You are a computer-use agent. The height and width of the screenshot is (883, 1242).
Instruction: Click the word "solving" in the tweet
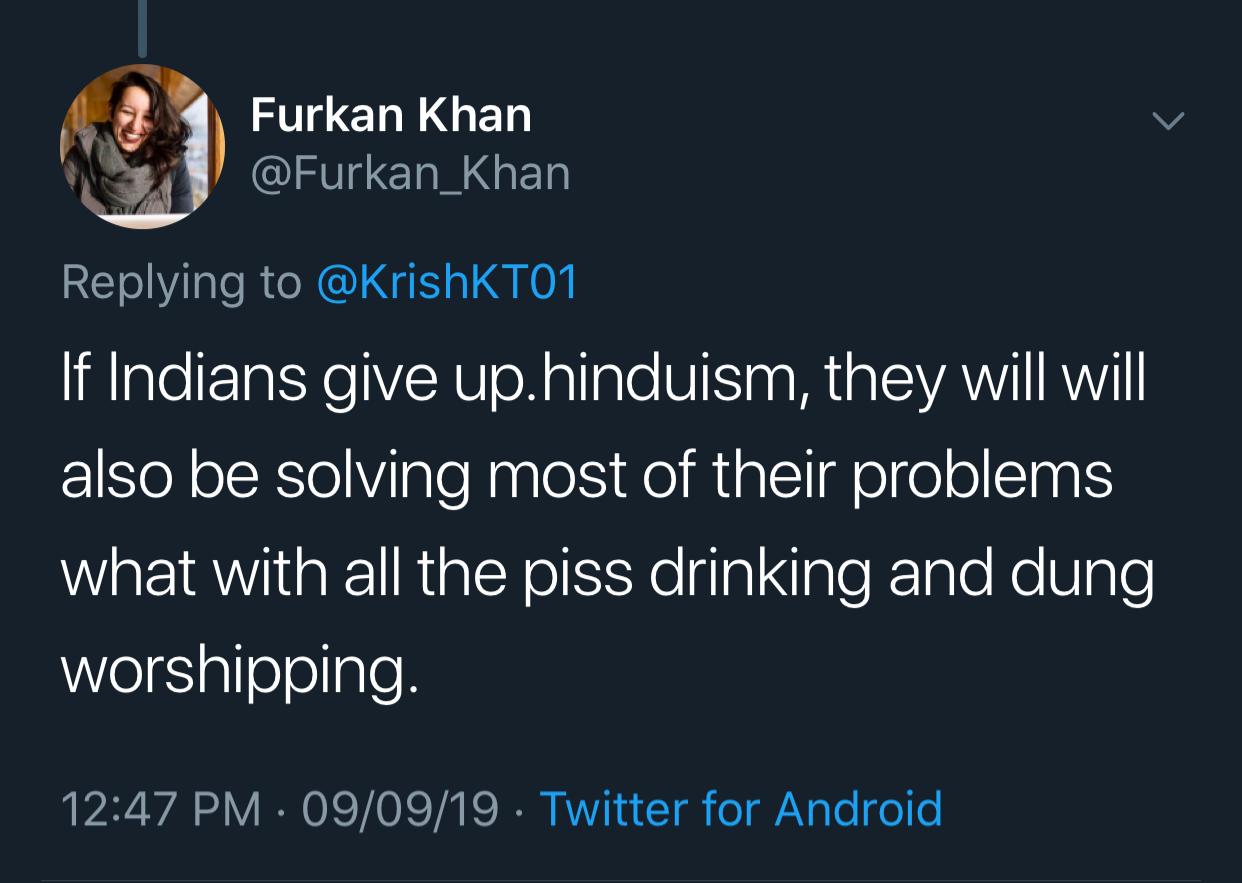click(x=372, y=476)
